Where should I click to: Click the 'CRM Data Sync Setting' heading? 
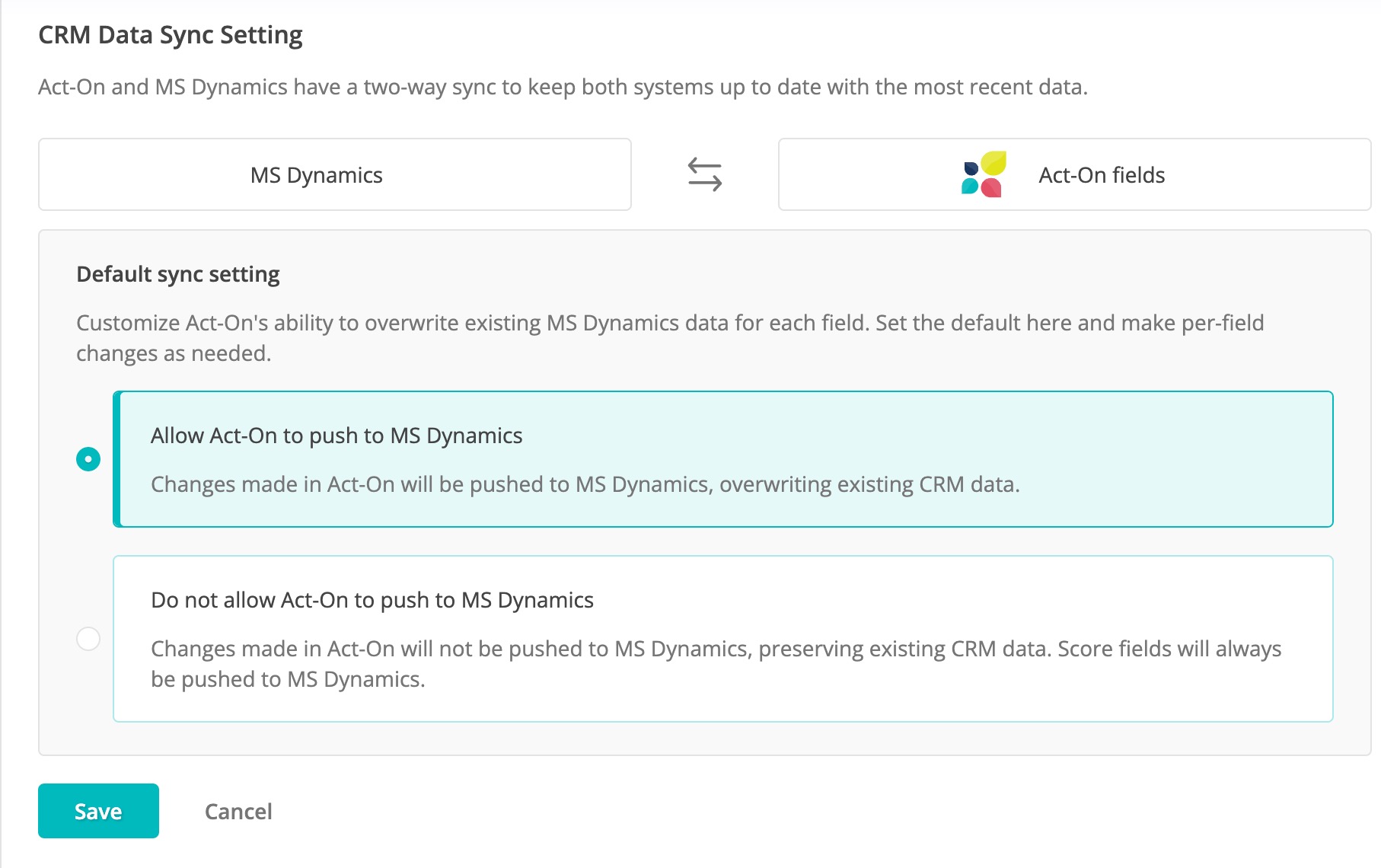click(171, 35)
